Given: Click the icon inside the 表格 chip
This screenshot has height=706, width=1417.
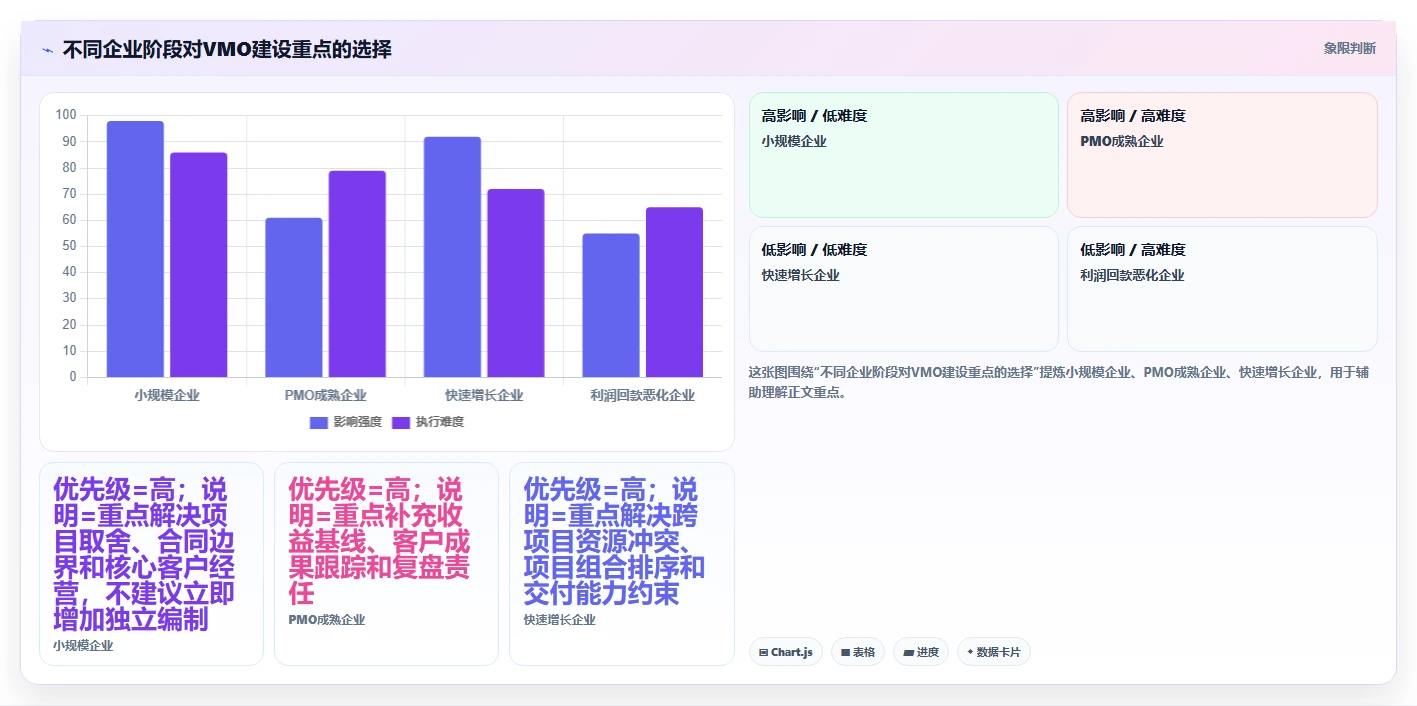Looking at the screenshot, I should pos(845,652).
